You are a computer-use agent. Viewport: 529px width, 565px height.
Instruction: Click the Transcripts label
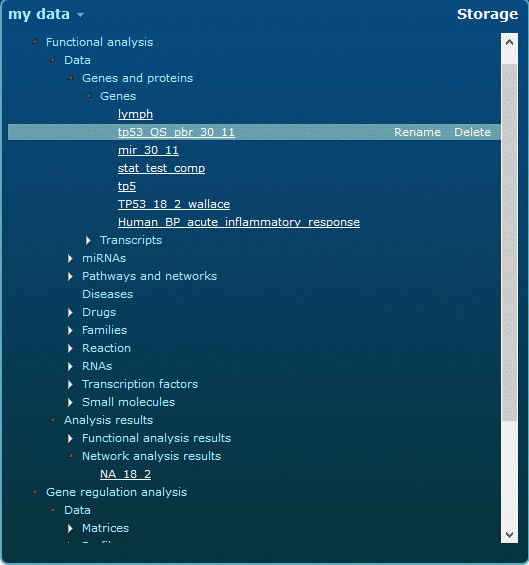[131, 240]
